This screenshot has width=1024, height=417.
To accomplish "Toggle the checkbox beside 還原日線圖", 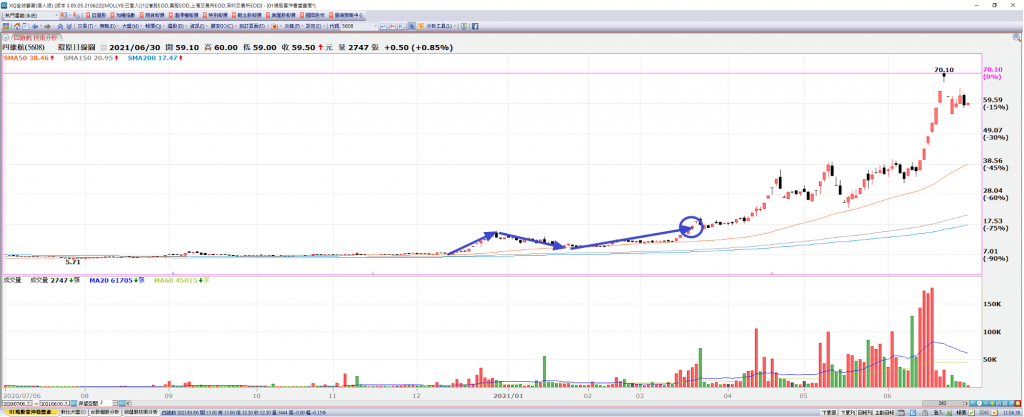I will pyautogui.click(x=103, y=48).
